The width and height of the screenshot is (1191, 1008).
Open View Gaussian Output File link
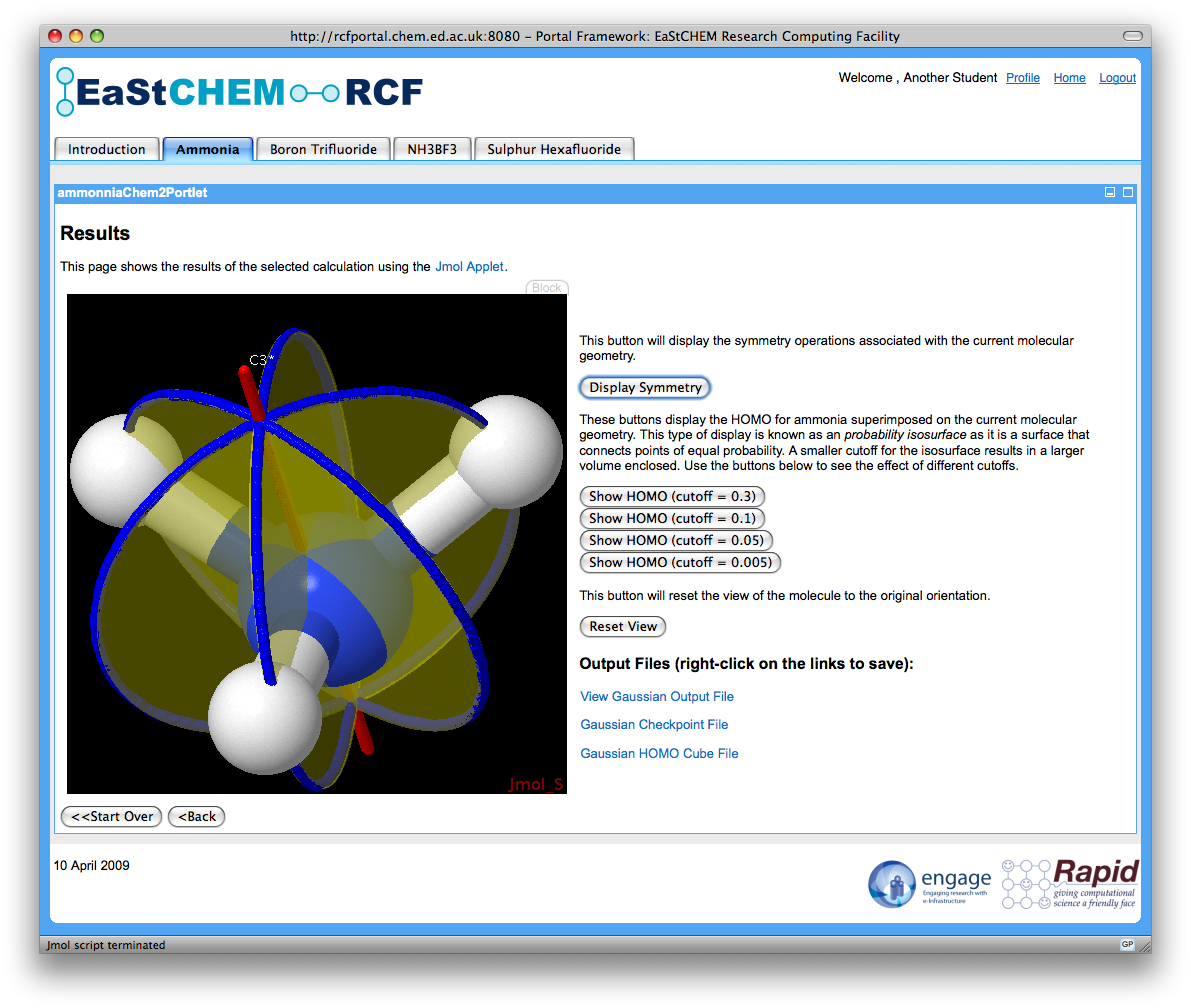click(x=657, y=696)
